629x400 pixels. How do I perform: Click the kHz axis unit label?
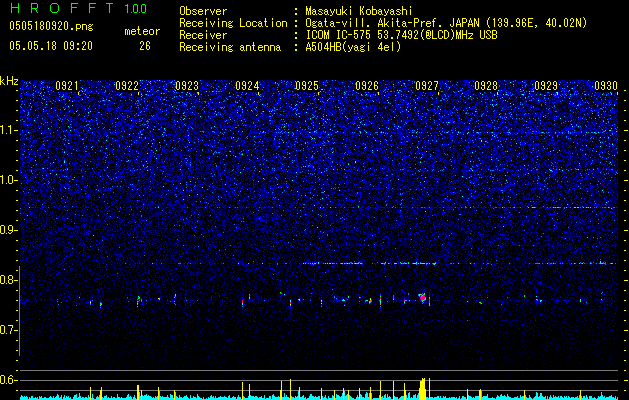pyautogui.click(x=9, y=81)
